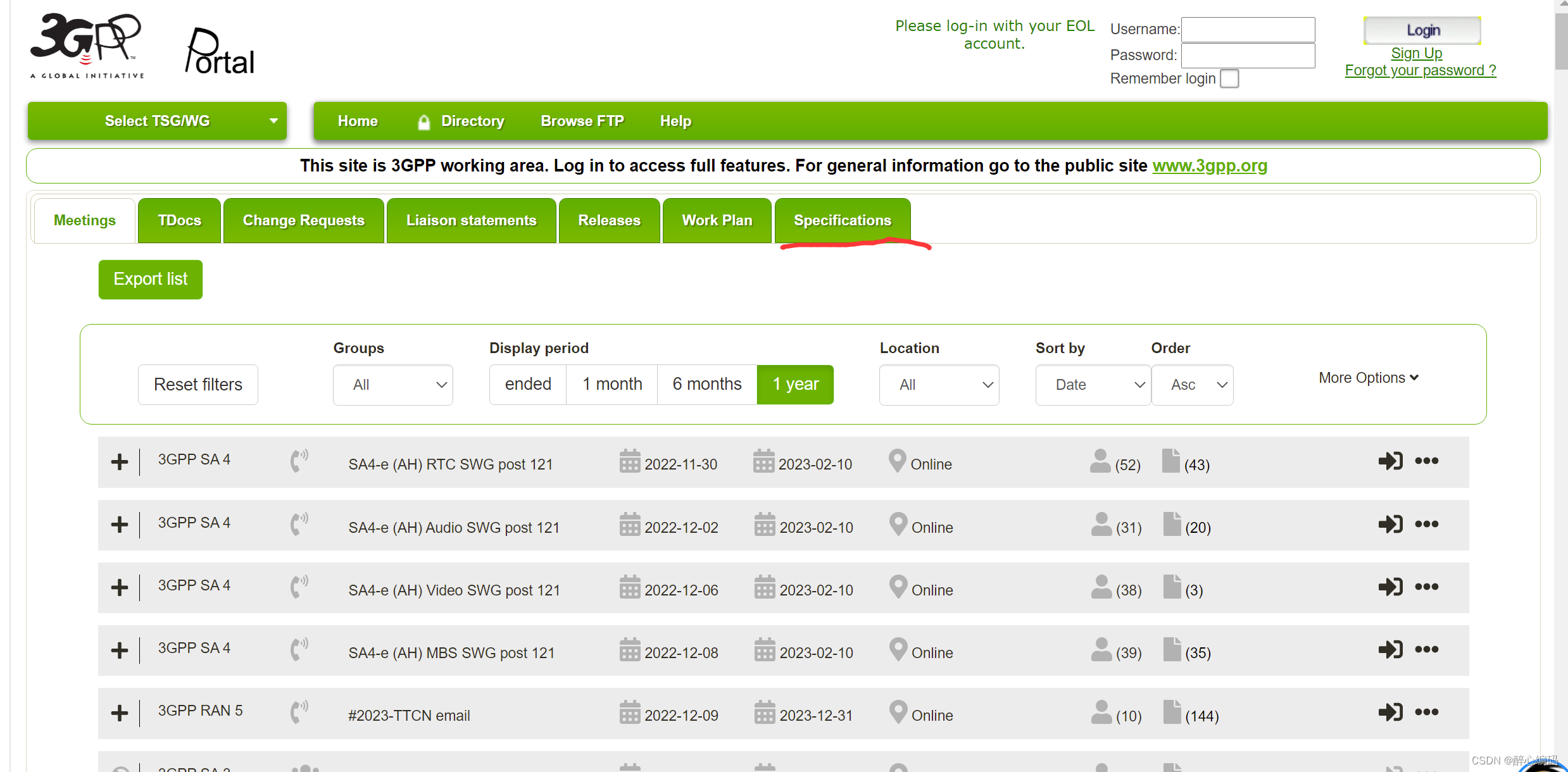The image size is (1568, 772).
Task: Toggle the Remember login checkbox
Action: pyautogui.click(x=1229, y=79)
